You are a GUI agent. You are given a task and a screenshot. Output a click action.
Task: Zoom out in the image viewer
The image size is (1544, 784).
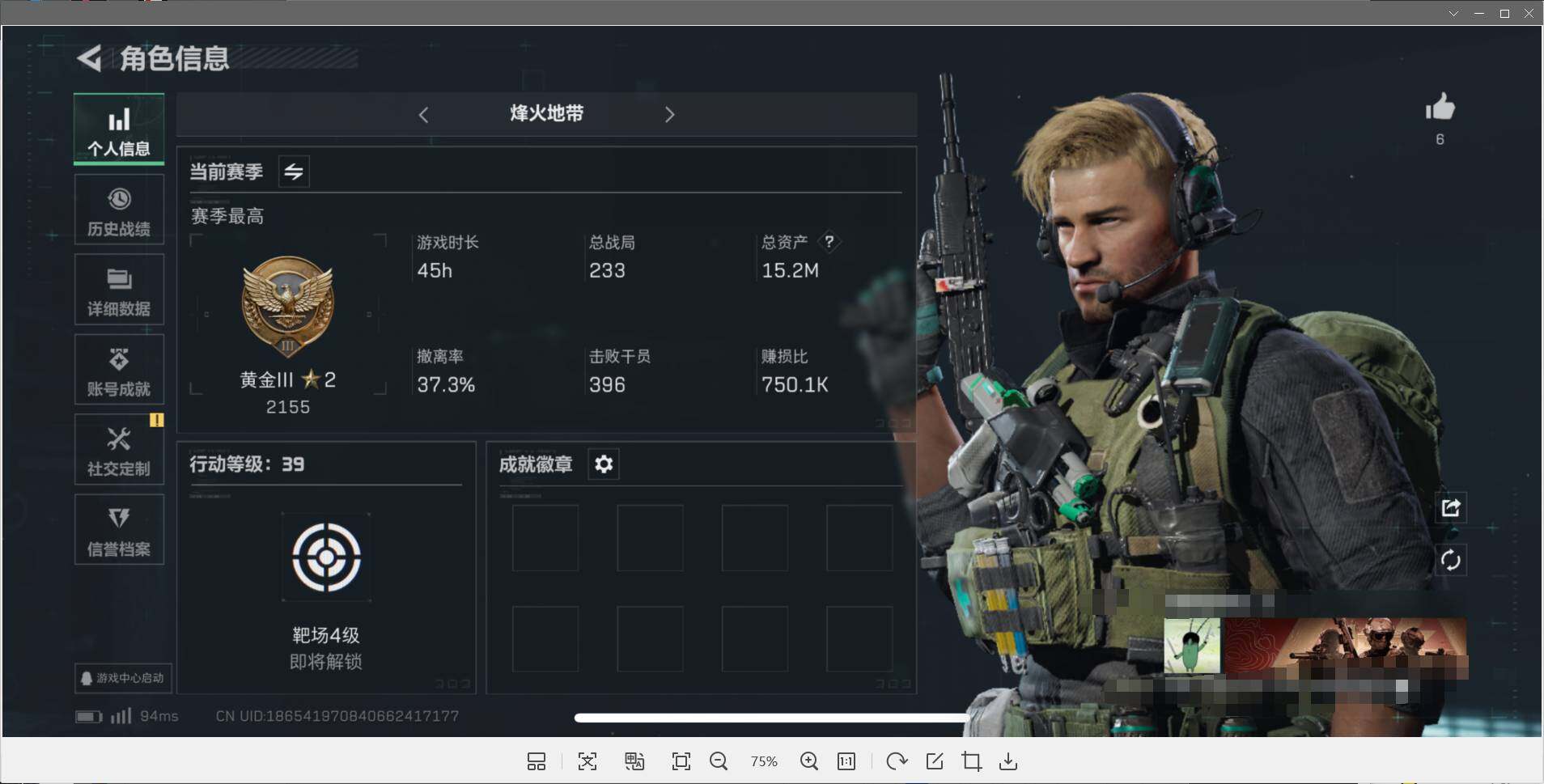(x=719, y=761)
